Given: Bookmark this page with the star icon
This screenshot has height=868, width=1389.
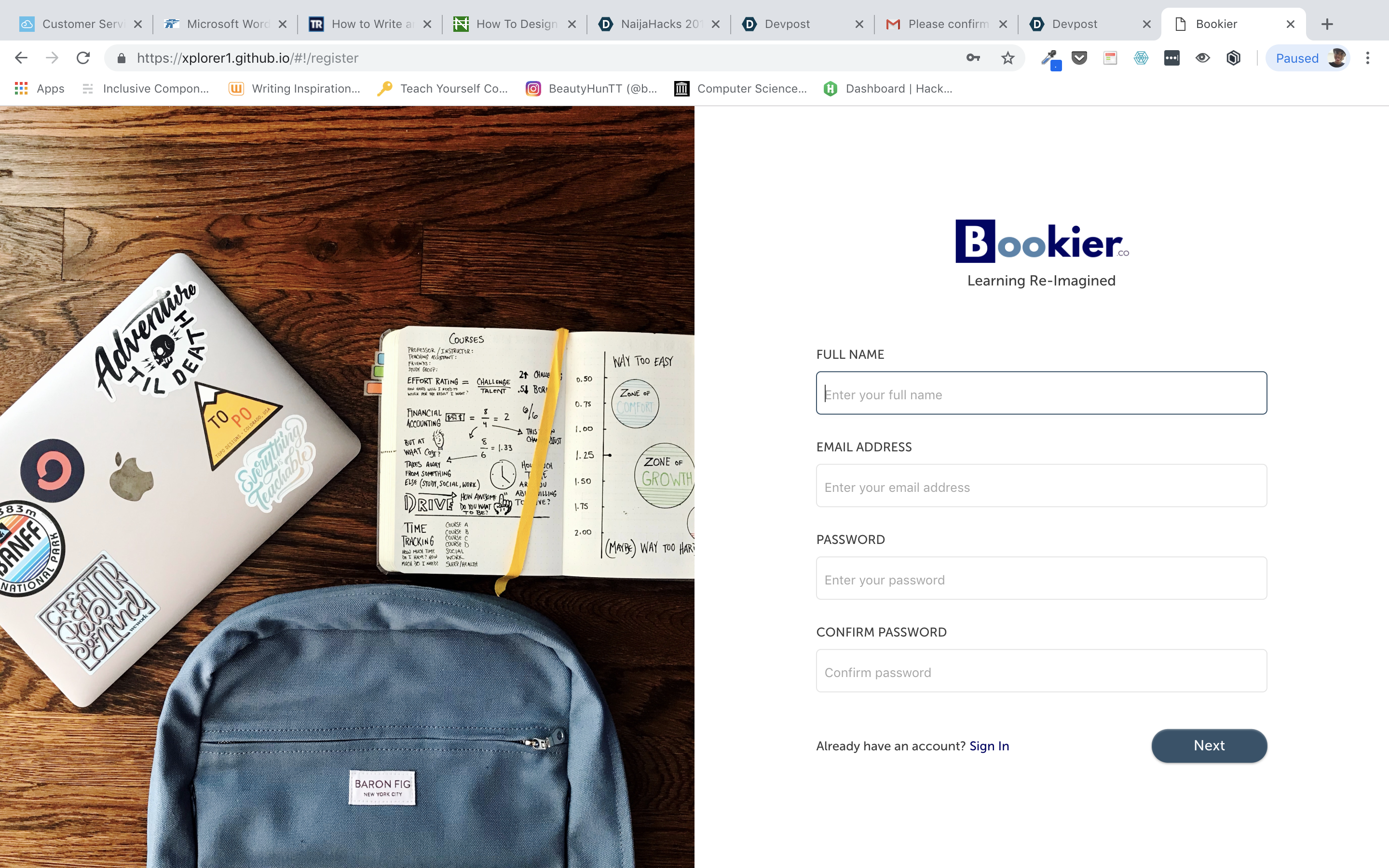Looking at the screenshot, I should (1008, 58).
